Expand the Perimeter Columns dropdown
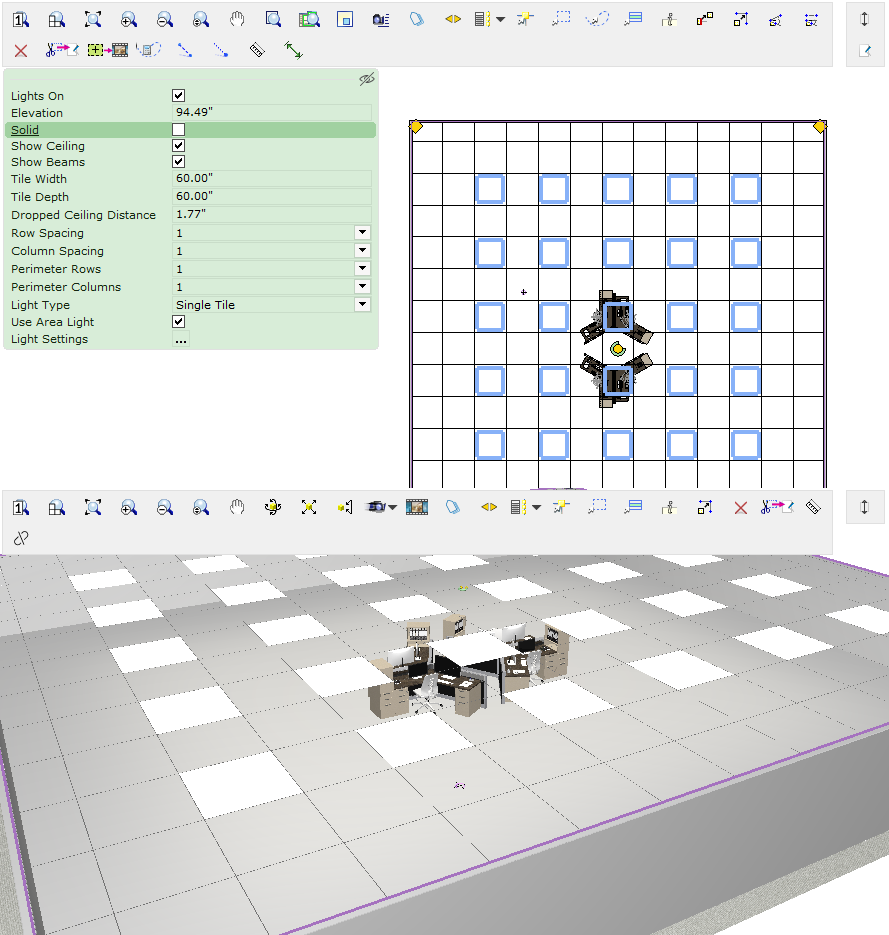889x935 pixels. click(363, 286)
